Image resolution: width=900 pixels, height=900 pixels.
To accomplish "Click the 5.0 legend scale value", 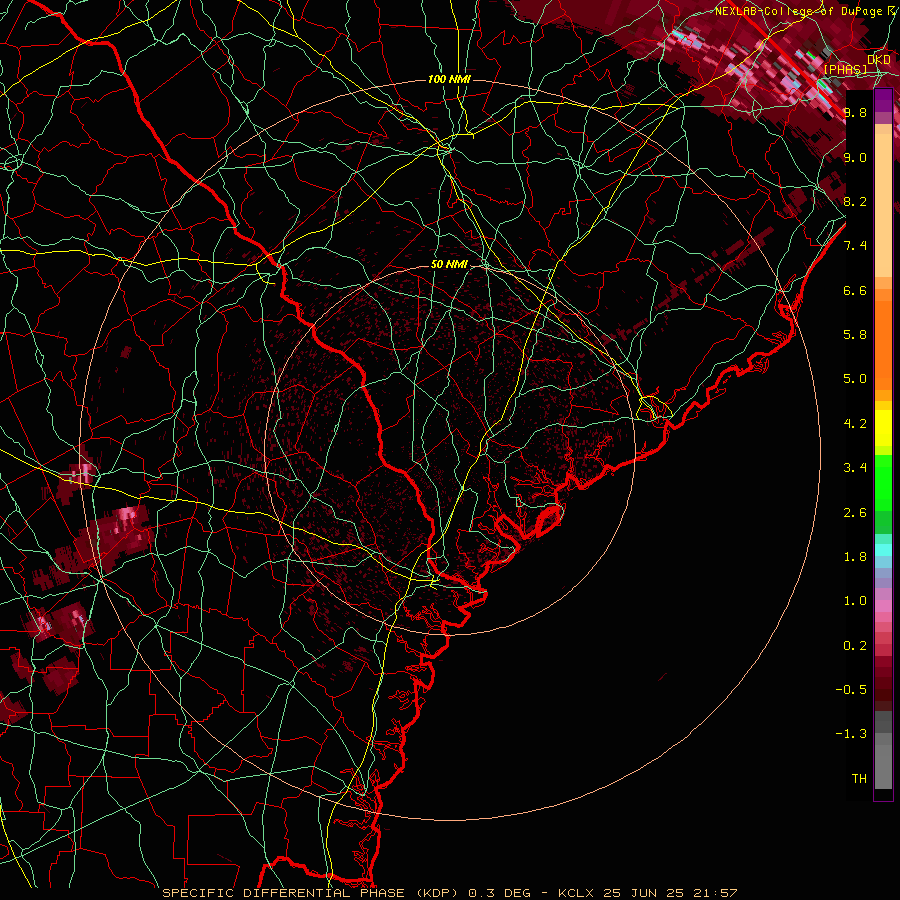I will pyautogui.click(x=855, y=379).
